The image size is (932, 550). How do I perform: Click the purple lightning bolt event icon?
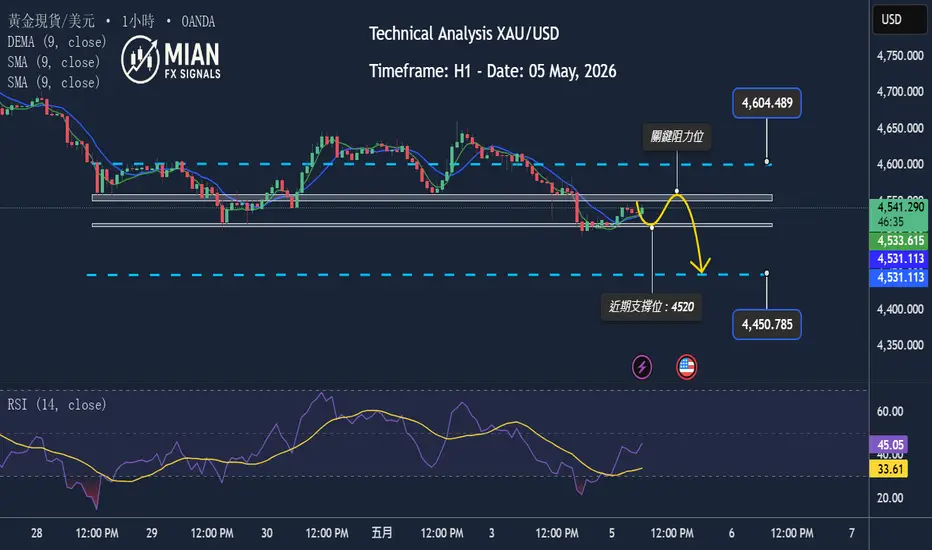(641, 367)
